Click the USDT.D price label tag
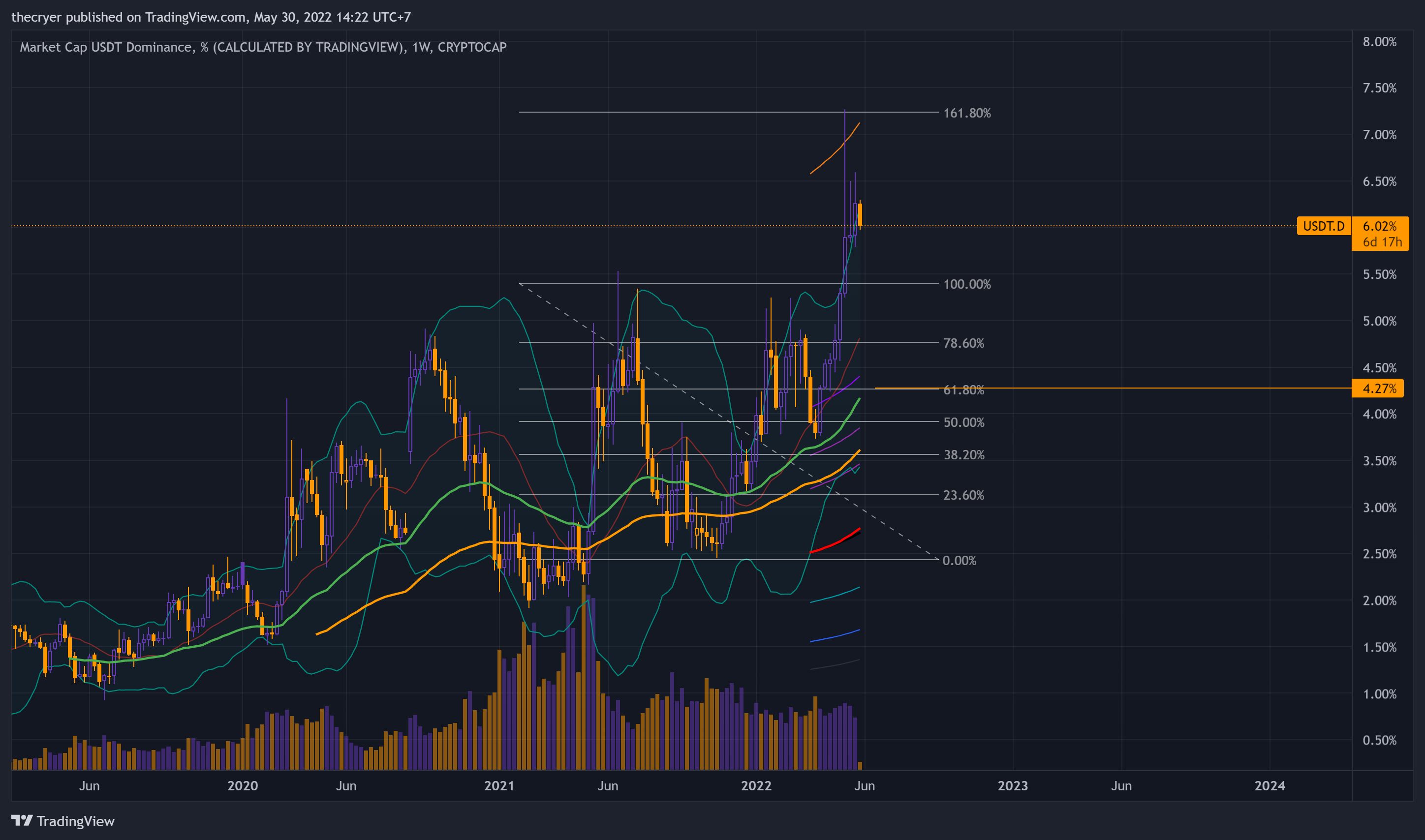Screen dimensions: 1425x840 [1324, 226]
